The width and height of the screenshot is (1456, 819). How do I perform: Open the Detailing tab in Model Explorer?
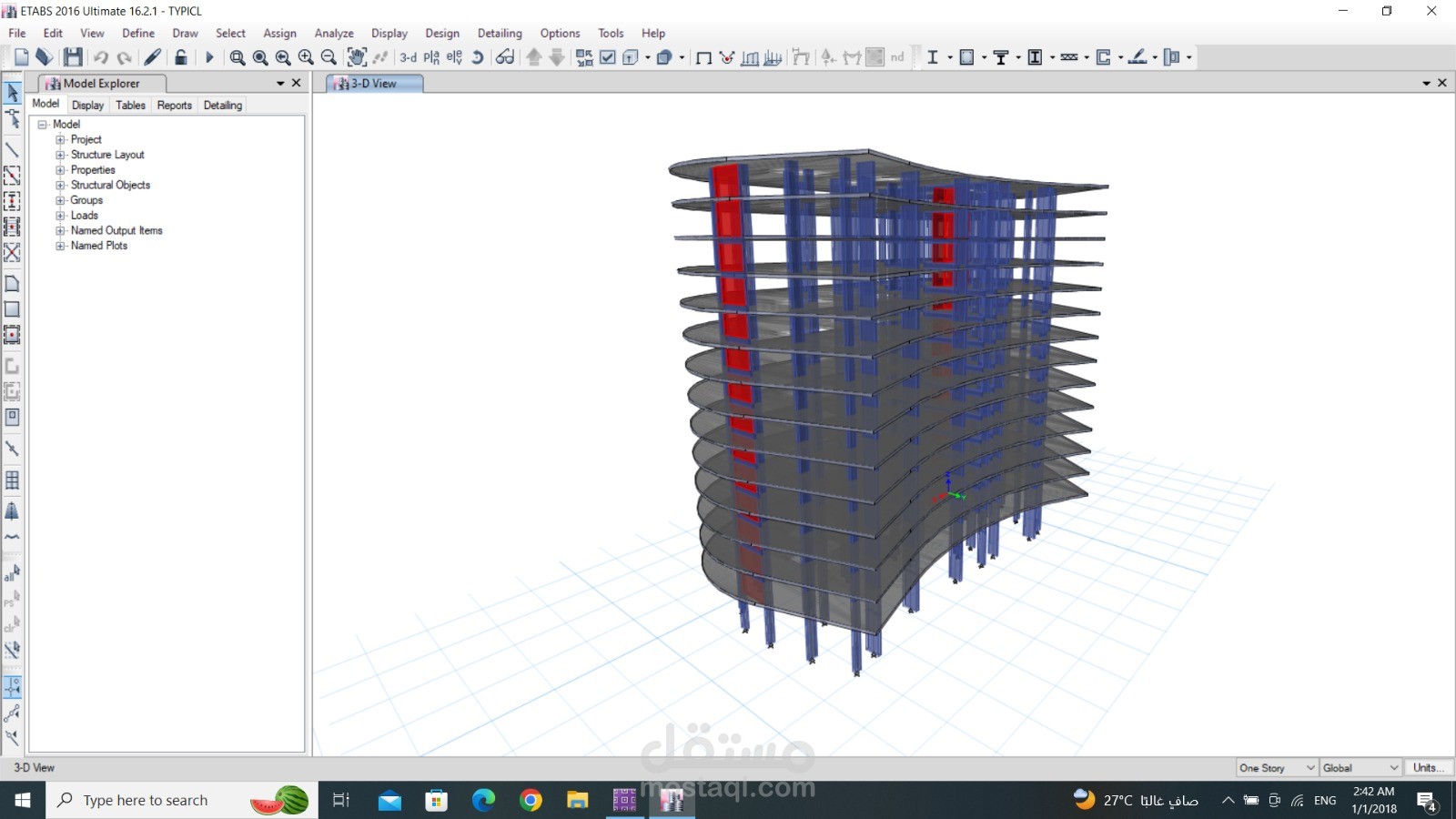[x=222, y=105]
